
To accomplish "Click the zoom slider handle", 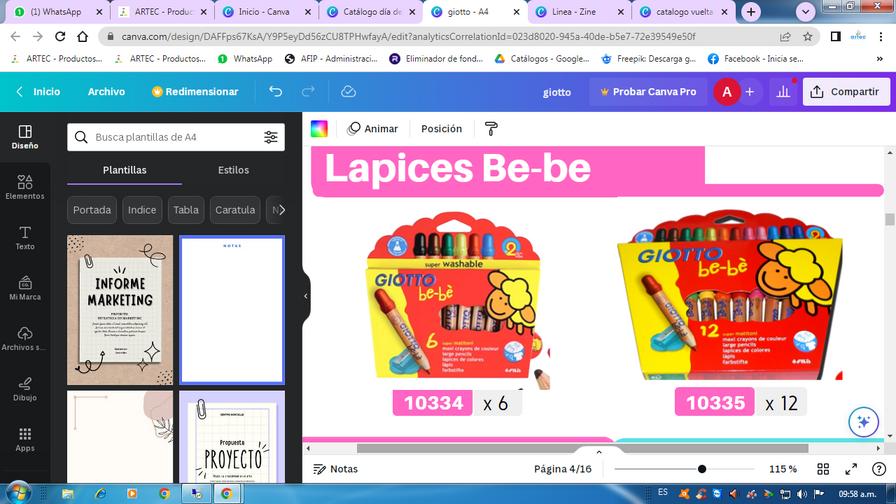I will (702, 469).
